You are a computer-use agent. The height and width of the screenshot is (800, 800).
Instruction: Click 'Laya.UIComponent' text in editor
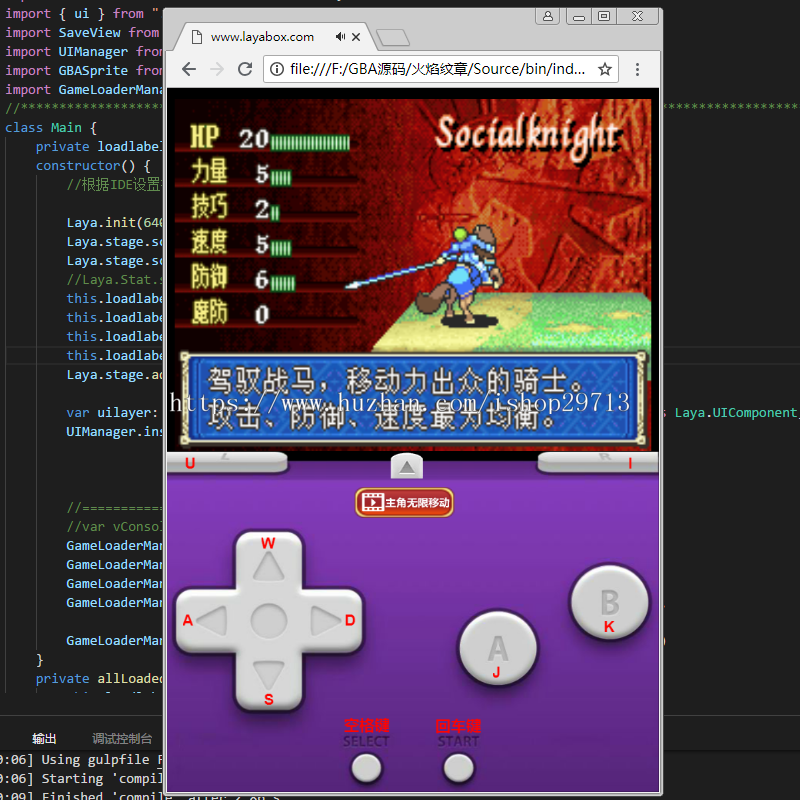[736, 413]
